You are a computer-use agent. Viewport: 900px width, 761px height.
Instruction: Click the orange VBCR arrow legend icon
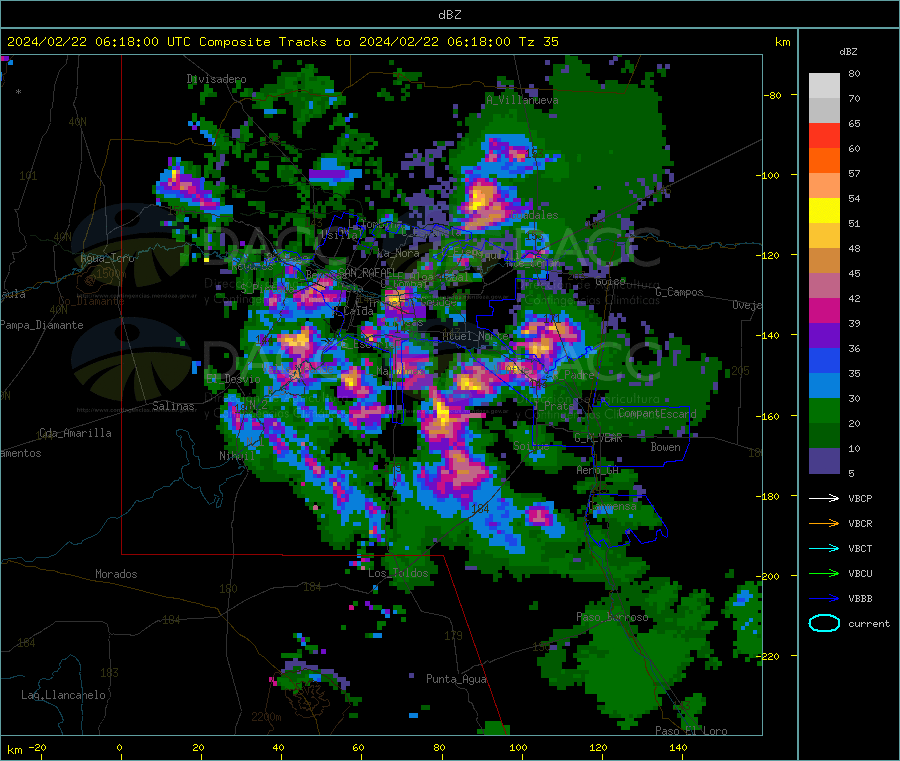(824, 523)
